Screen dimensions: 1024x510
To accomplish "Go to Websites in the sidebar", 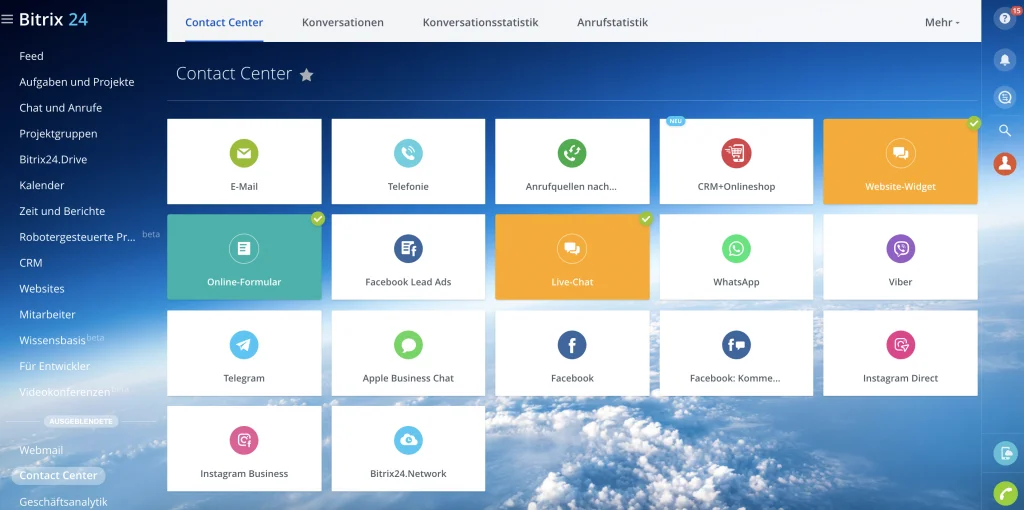I will coord(42,289).
